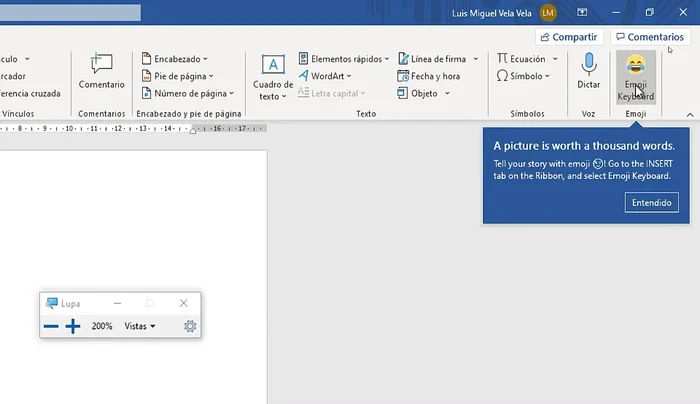Click the search box in the title bar
The height and width of the screenshot is (404, 700).
(x=70, y=12)
